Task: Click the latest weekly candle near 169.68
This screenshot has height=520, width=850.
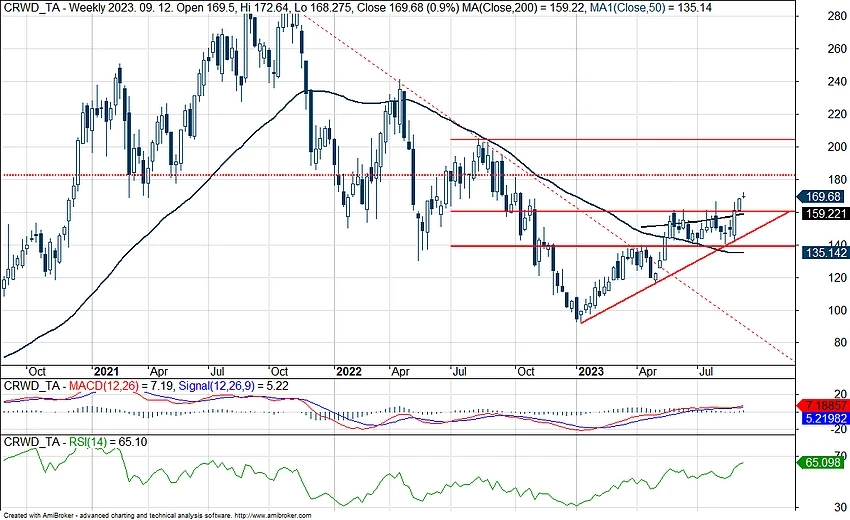Action: coord(744,195)
